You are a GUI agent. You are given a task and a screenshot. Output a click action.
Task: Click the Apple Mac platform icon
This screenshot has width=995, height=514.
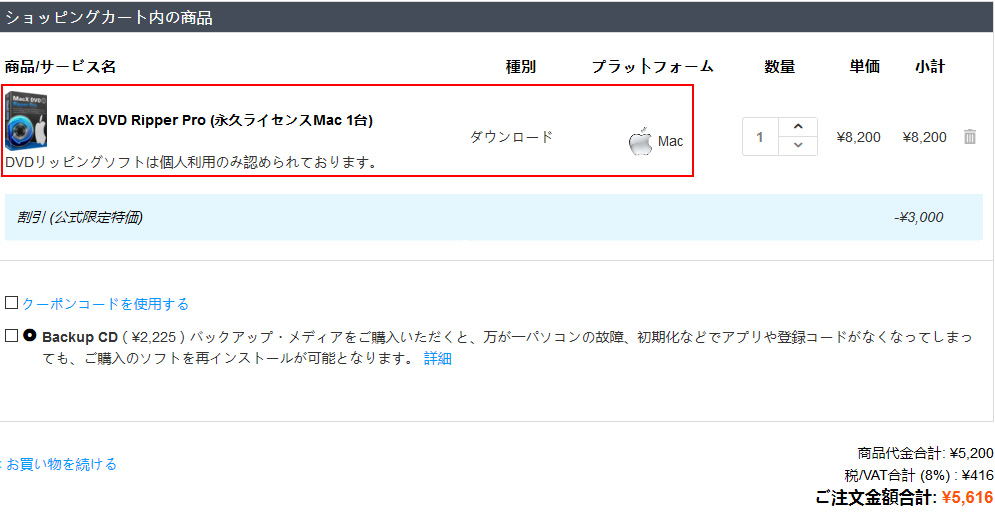(x=640, y=140)
